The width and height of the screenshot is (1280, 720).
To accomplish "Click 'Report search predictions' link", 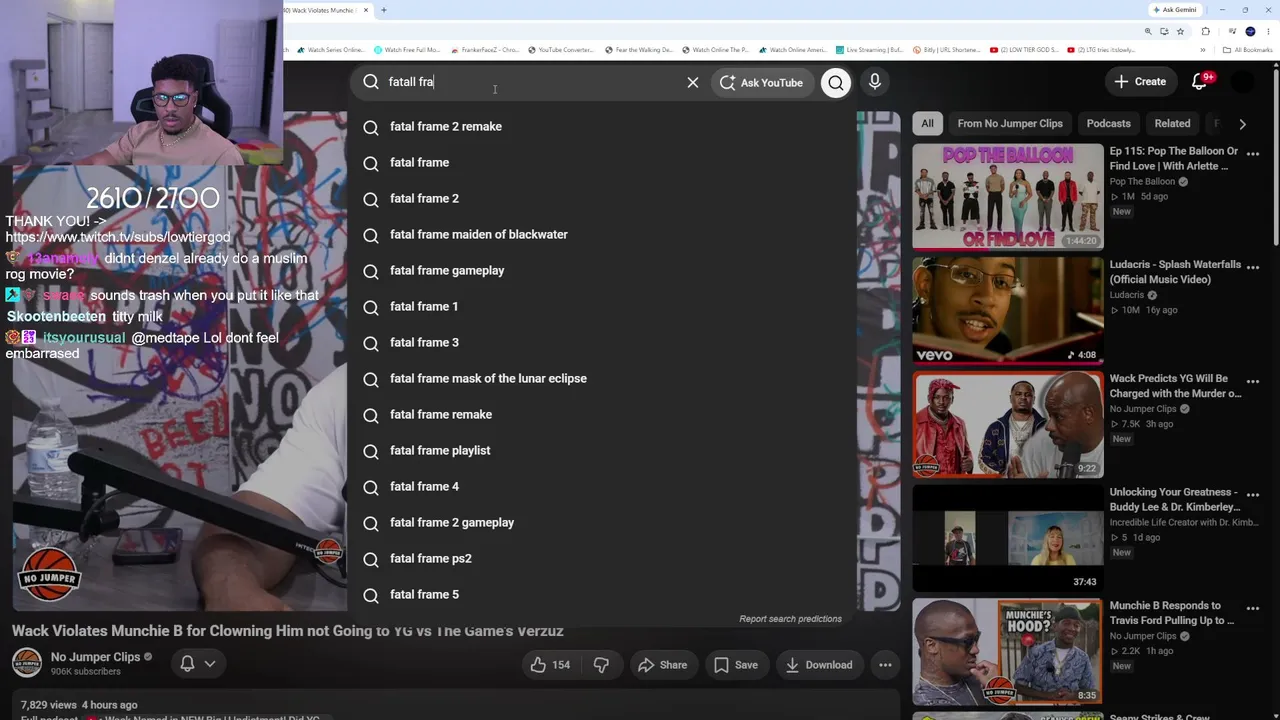I will tap(790, 619).
